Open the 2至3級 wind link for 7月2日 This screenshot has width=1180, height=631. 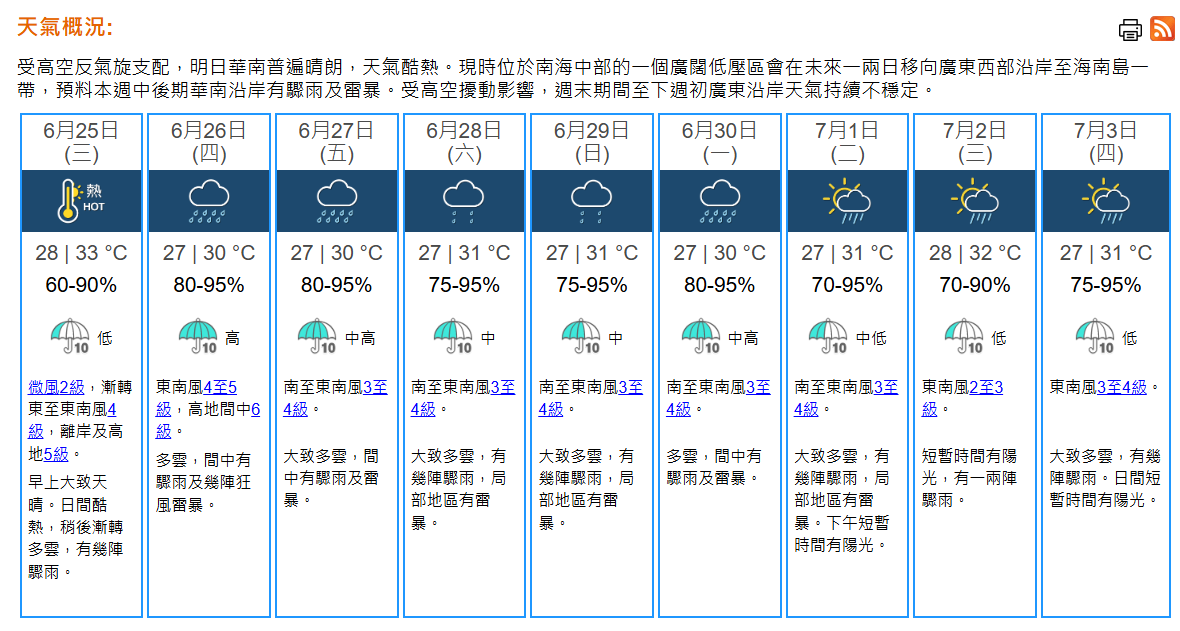pyautogui.click(x=986, y=387)
